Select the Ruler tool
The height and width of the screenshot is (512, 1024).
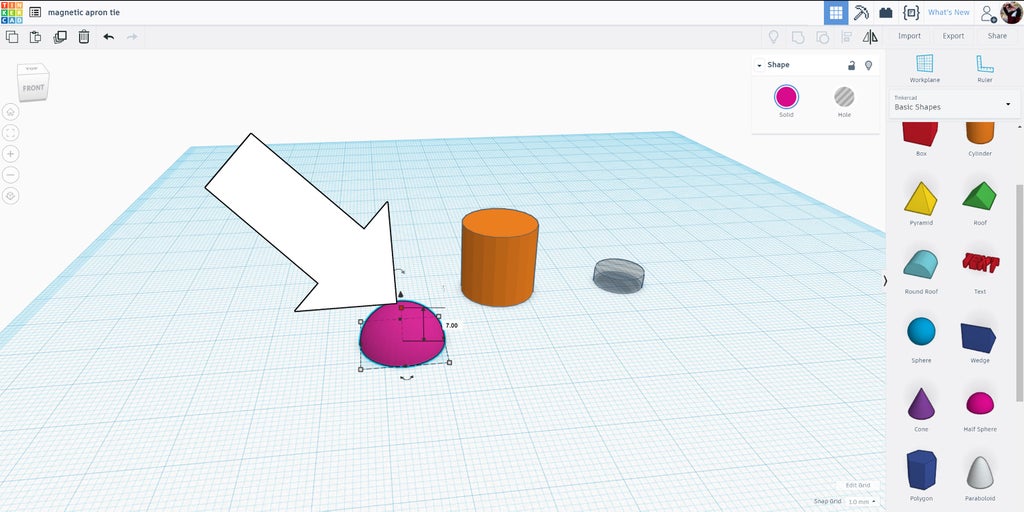tap(985, 69)
